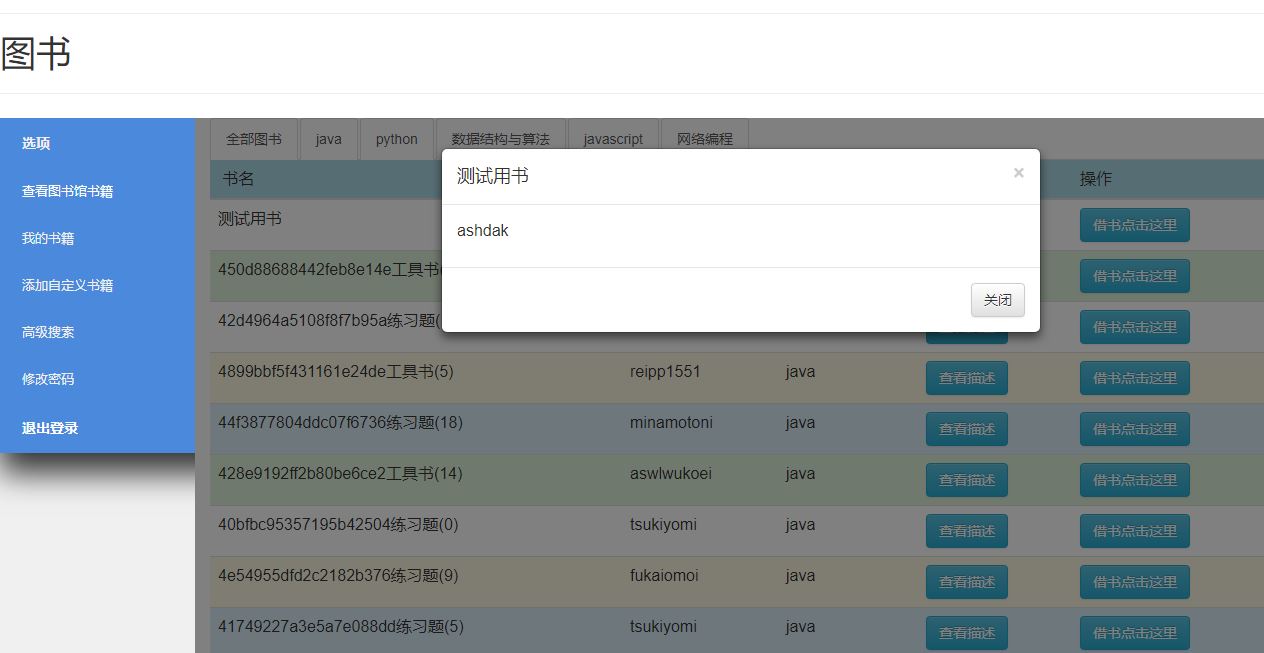Click 查看描述 for 40bfbc95357195b42504练习题(0)

pyautogui.click(x=966, y=530)
